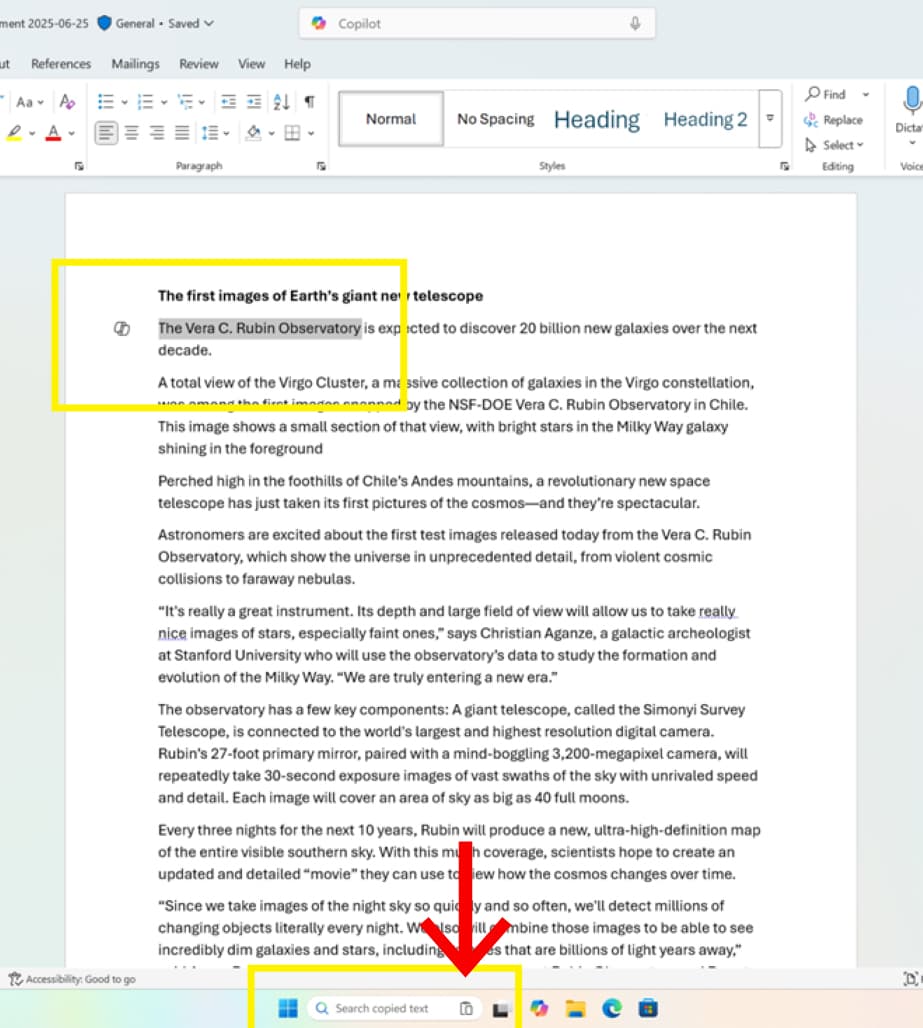Toggle the show paragraph marks button
Screen dimensions: 923x1028
(310, 102)
